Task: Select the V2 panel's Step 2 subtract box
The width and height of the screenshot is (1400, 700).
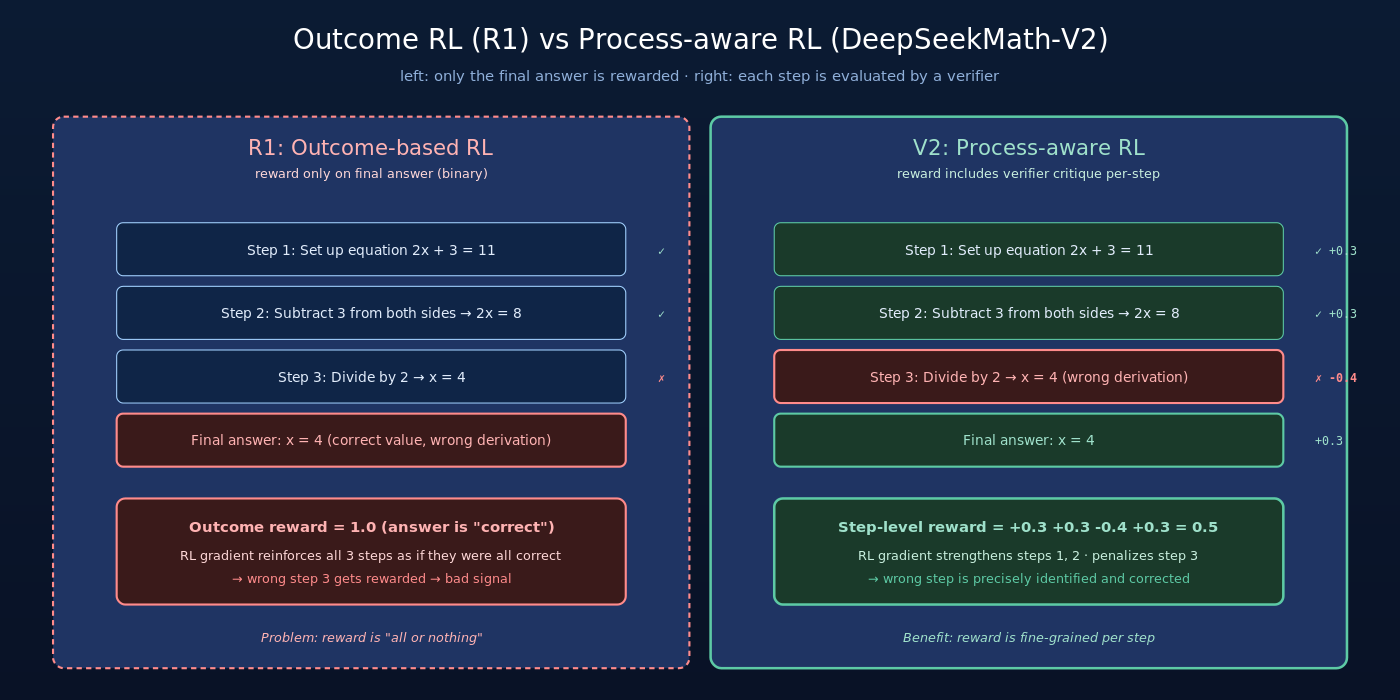Action: click(1028, 313)
